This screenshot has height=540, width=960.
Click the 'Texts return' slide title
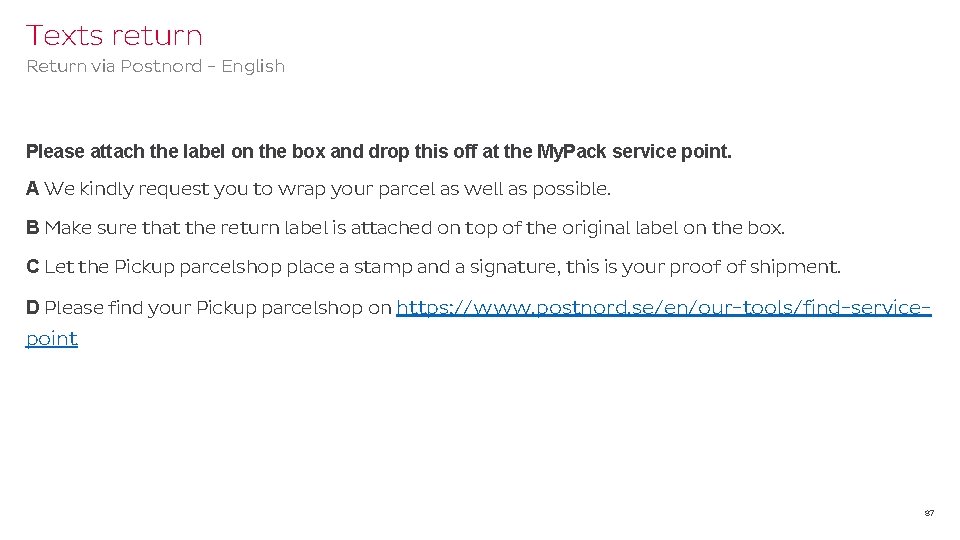114,35
